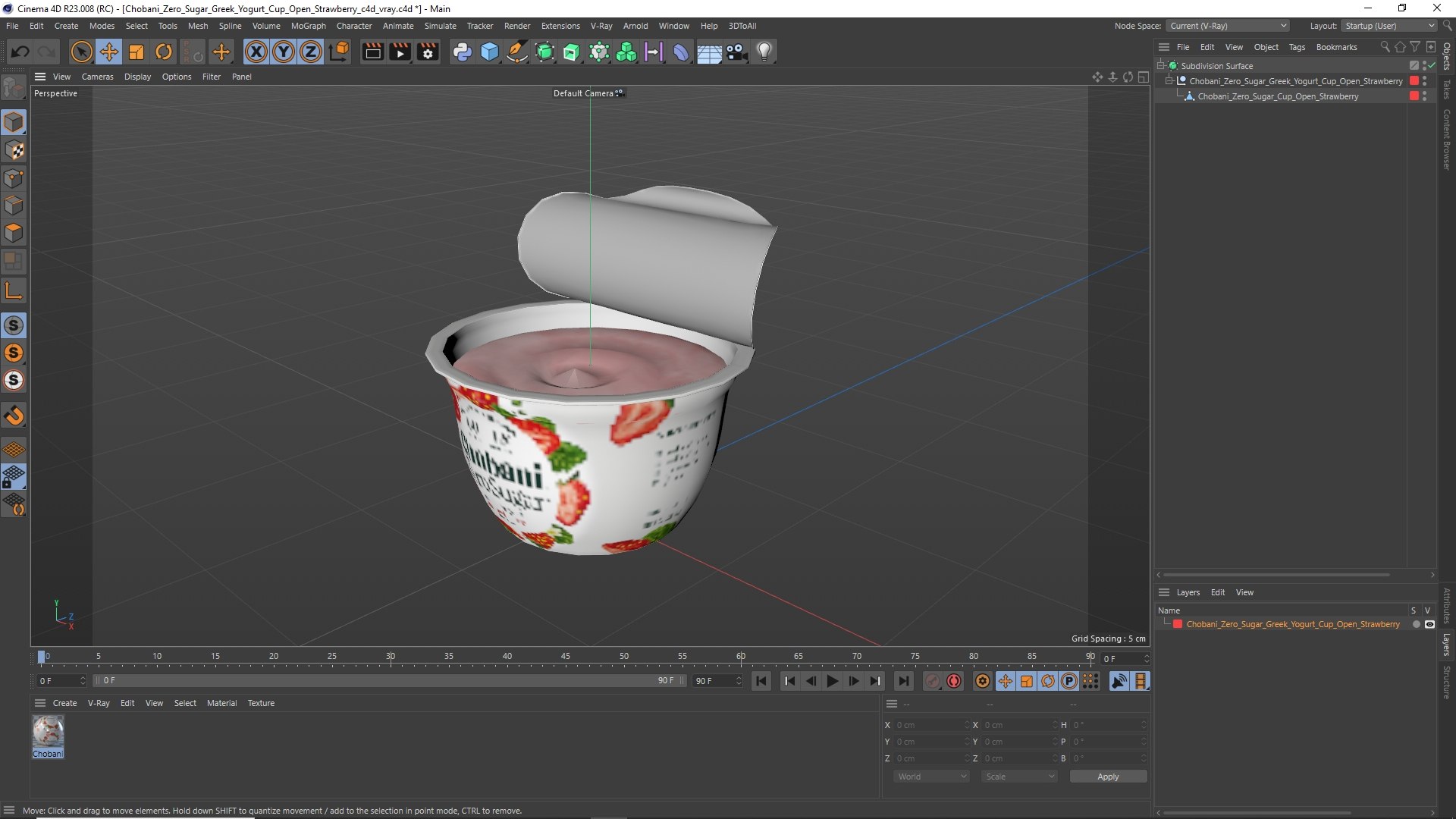
Task: Activate the Rotate tool
Action: point(164,52)
